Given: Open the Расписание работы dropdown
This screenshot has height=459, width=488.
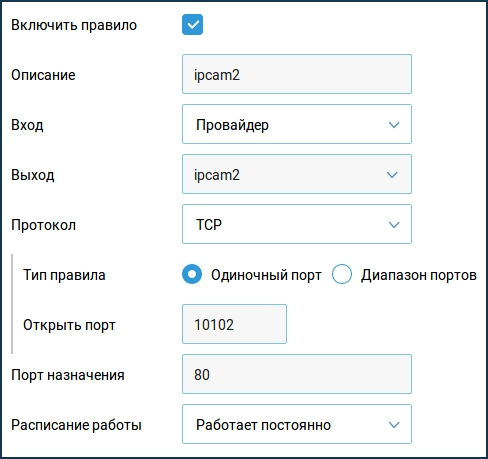Looking at the screenshot, I should pyautogui.click(x=297, y=424).
